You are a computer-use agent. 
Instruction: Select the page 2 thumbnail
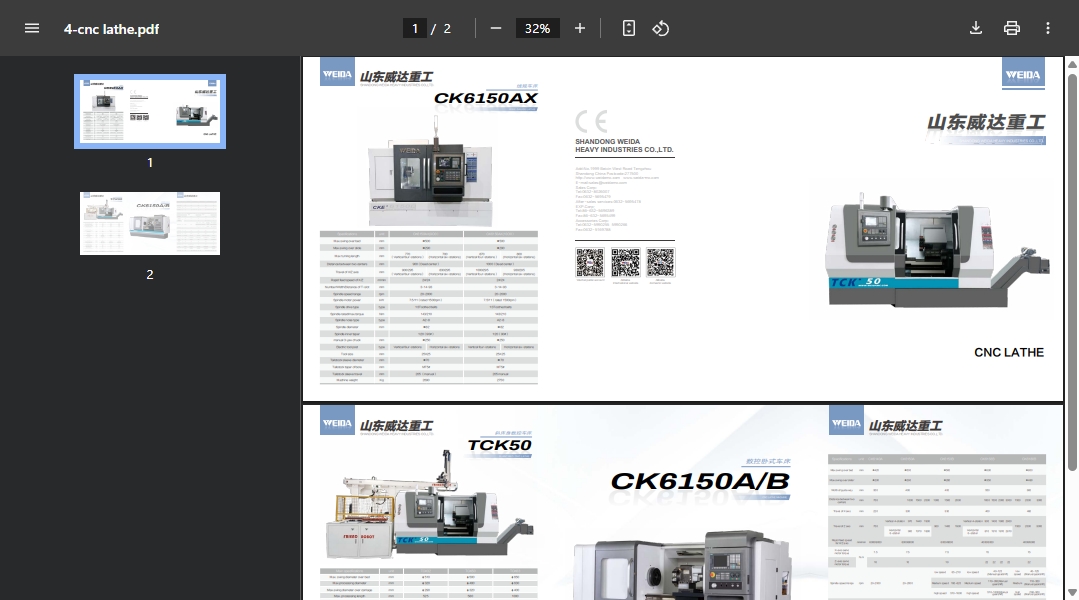(x=150, y=223)
